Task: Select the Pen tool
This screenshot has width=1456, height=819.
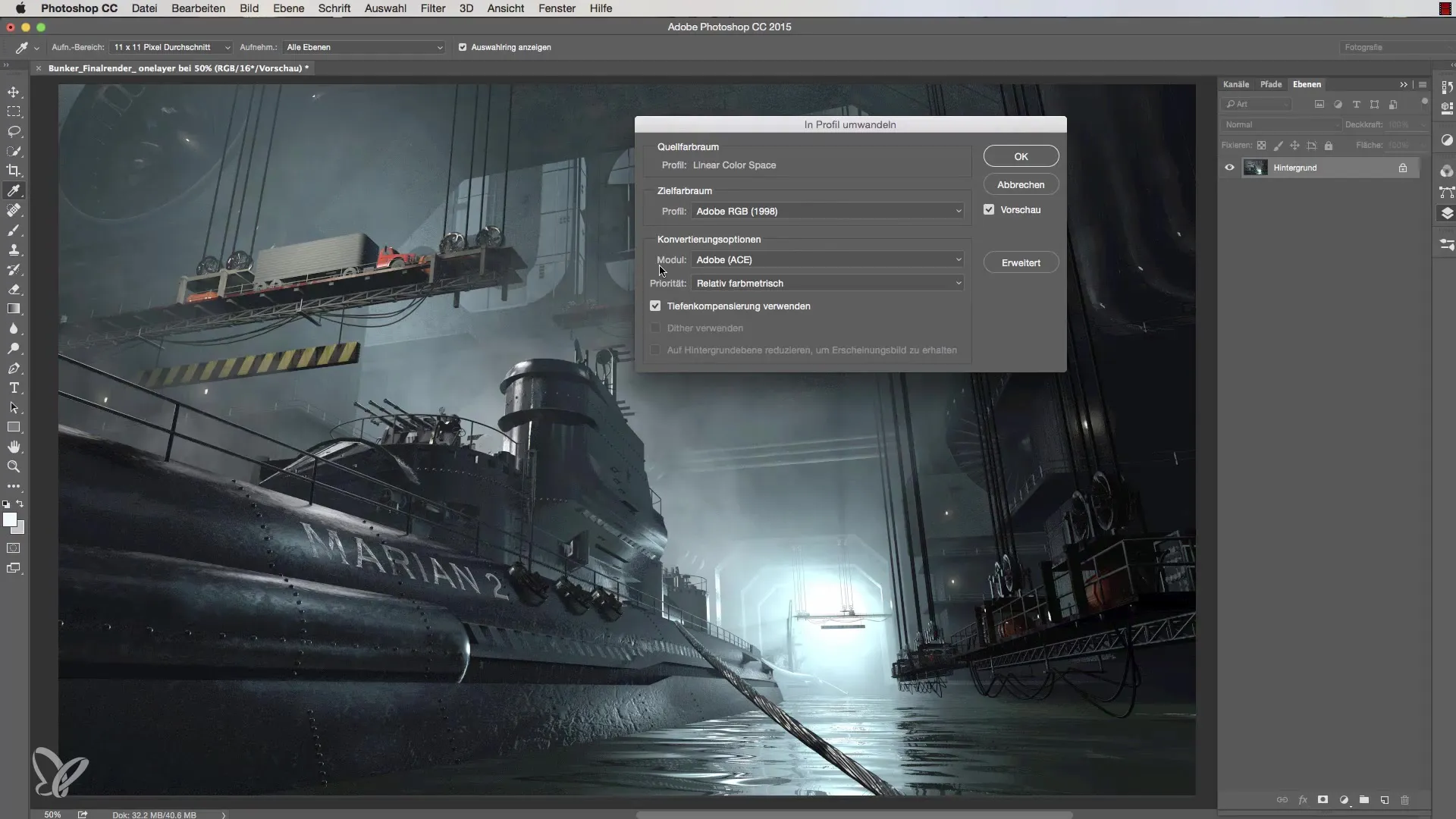Action: tap(14, 368)
